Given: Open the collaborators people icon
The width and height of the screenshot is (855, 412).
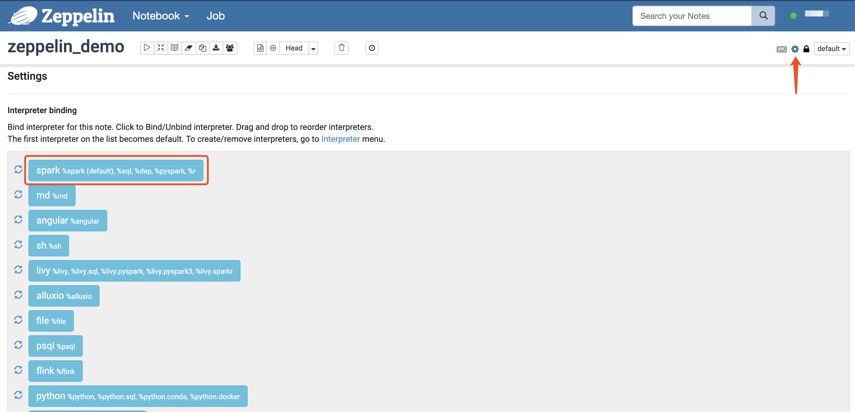Looking at the screenshot, I should [230, 48].
